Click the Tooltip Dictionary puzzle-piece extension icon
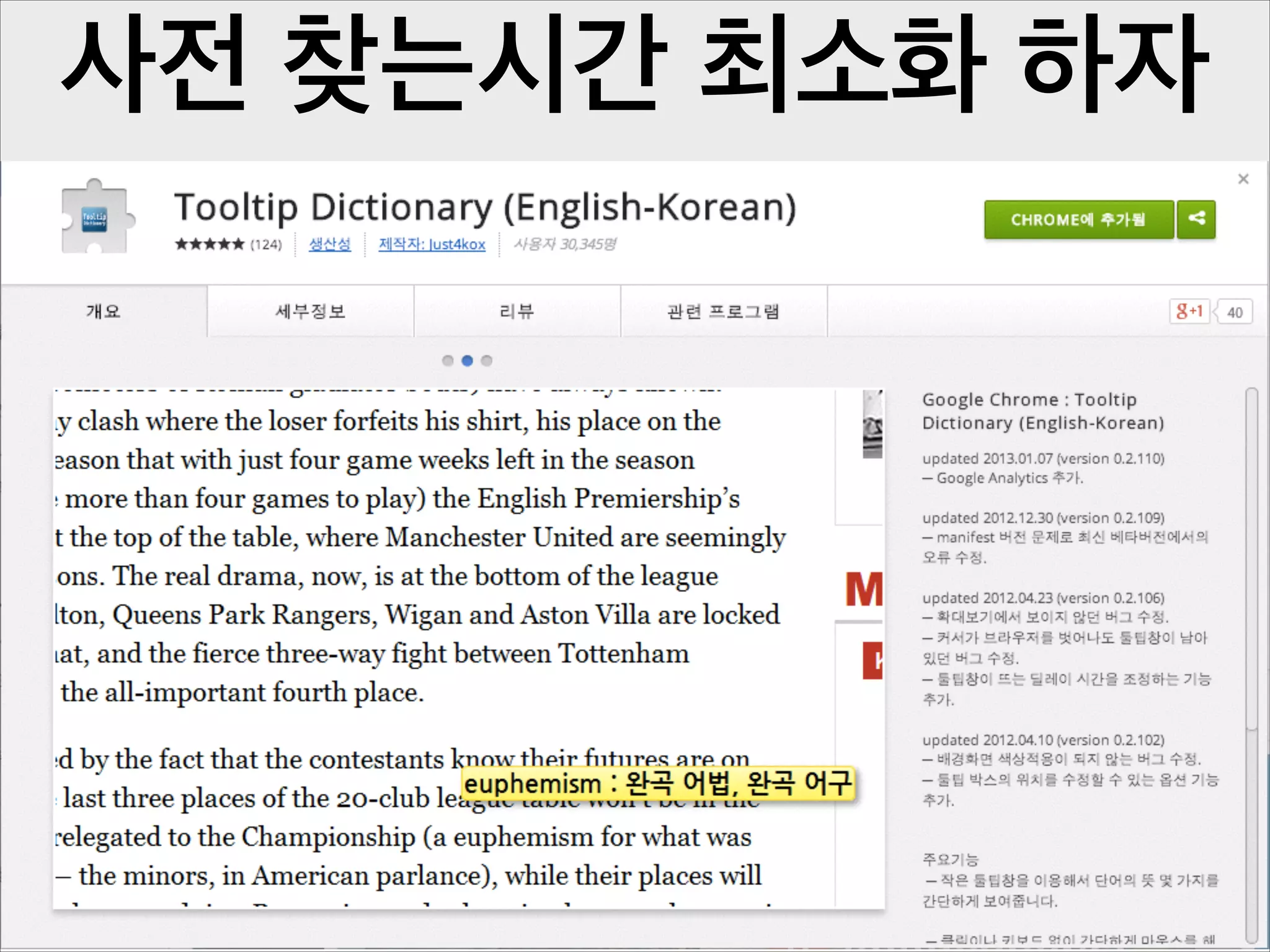 click(98, 216)
